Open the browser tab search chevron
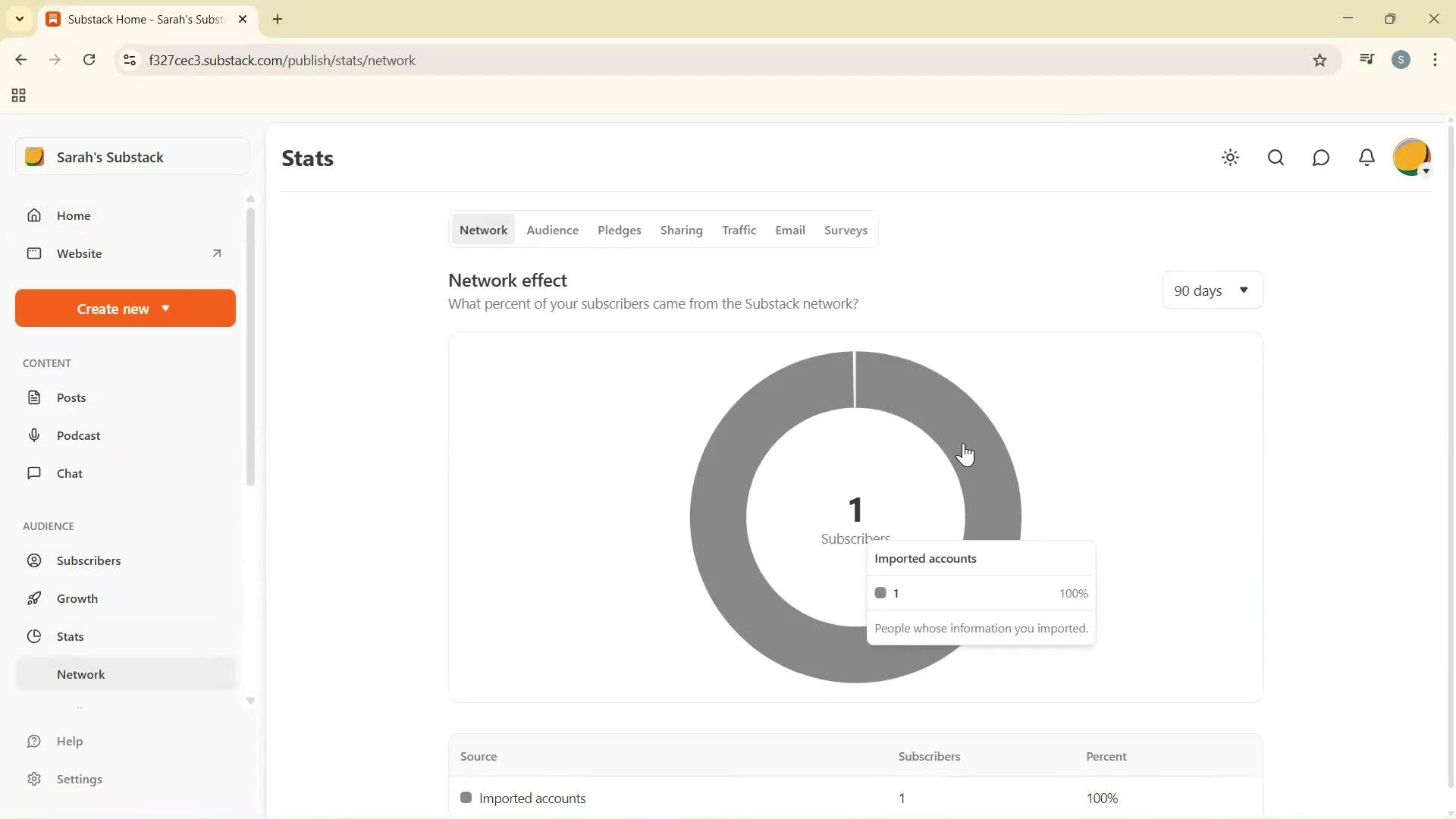 [x=20, y=19]
